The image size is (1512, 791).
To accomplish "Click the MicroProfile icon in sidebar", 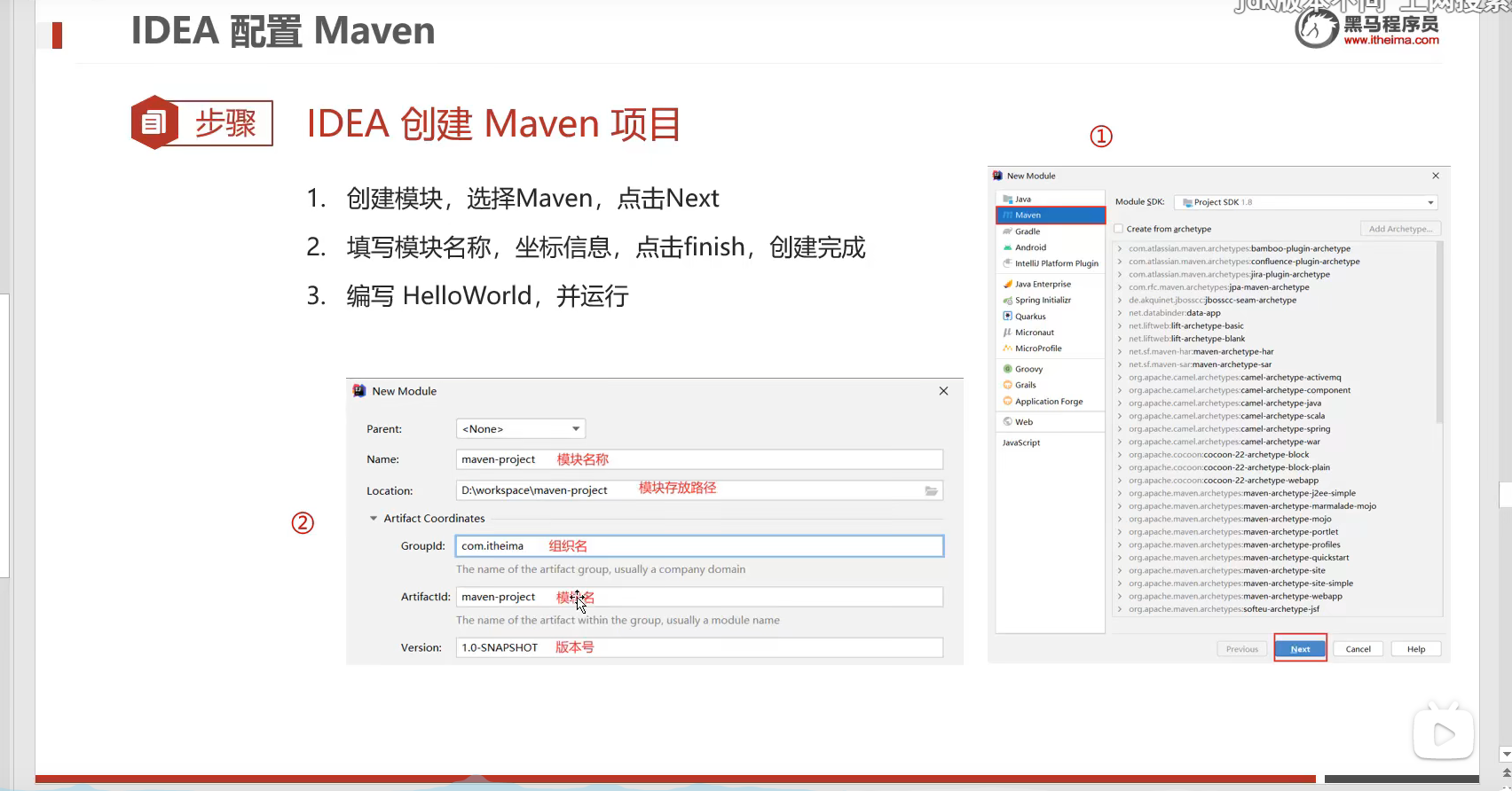I will 1008,349.
